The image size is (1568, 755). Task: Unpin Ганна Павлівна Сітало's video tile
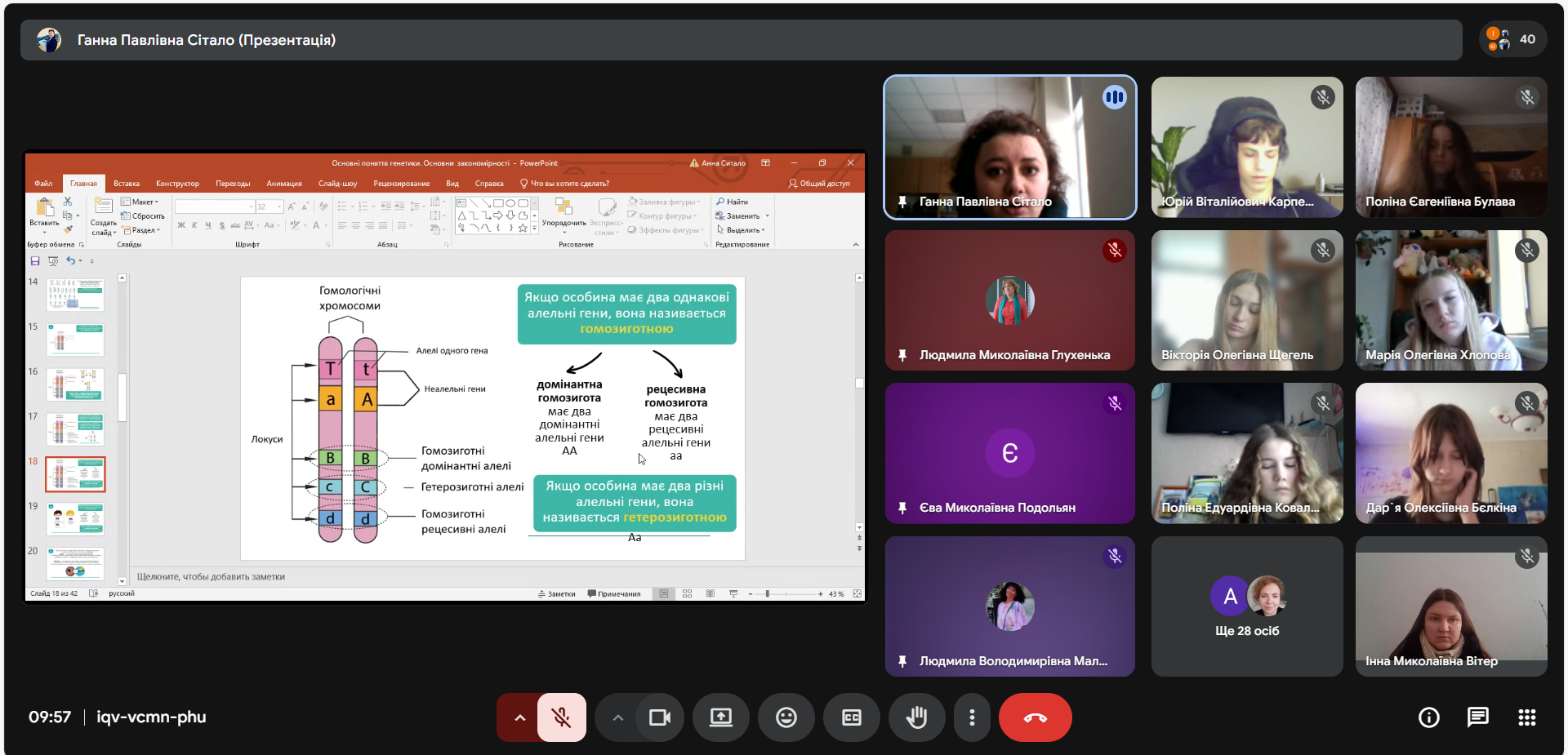point(902,202)
